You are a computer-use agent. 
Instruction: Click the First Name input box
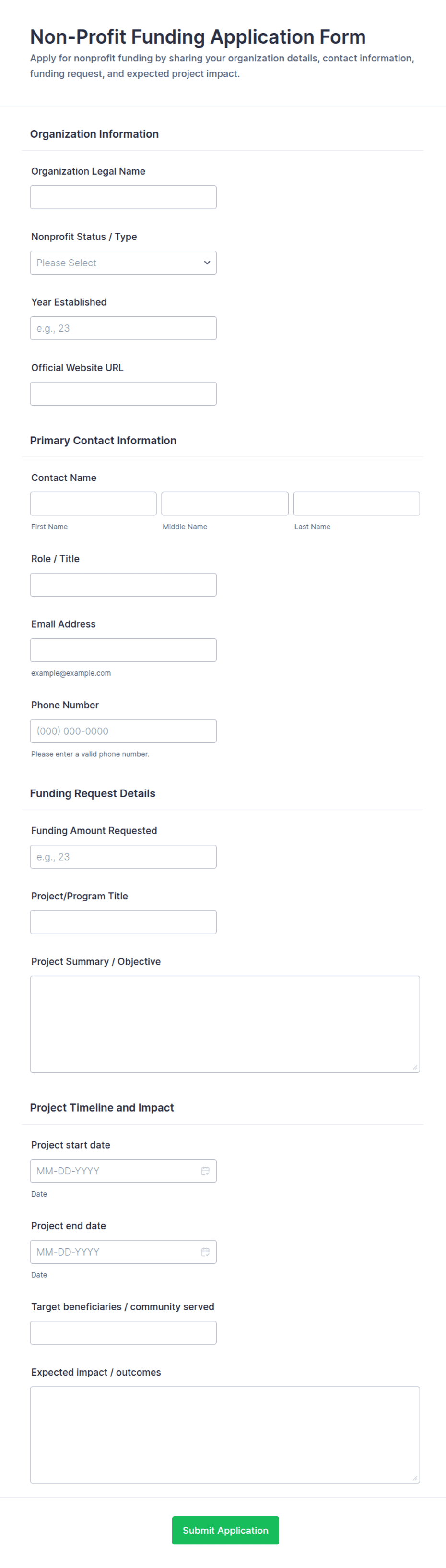(x=93, y=503)
